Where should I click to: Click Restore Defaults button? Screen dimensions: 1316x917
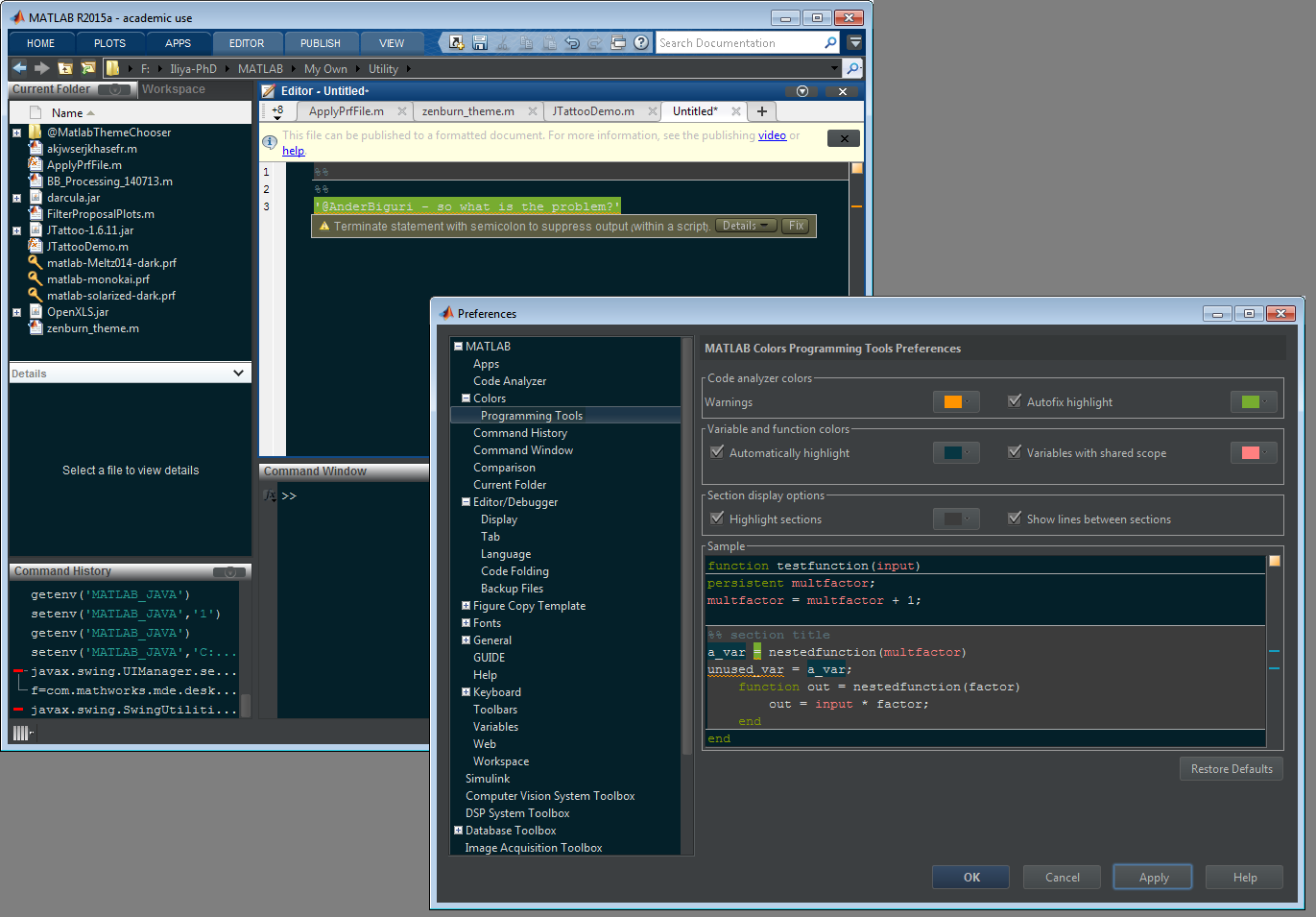(x=1232, y=768)
